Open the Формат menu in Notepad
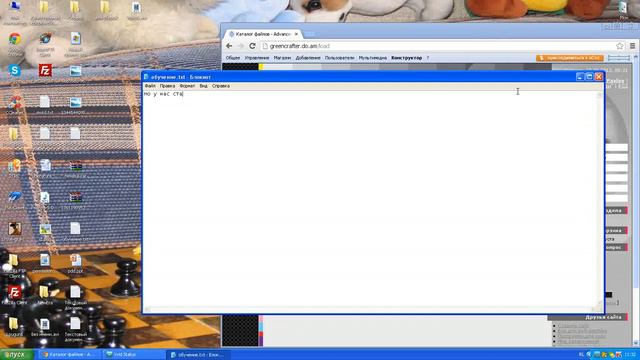The width and height of the screenshot is (640, 360). tap(187, 86)
